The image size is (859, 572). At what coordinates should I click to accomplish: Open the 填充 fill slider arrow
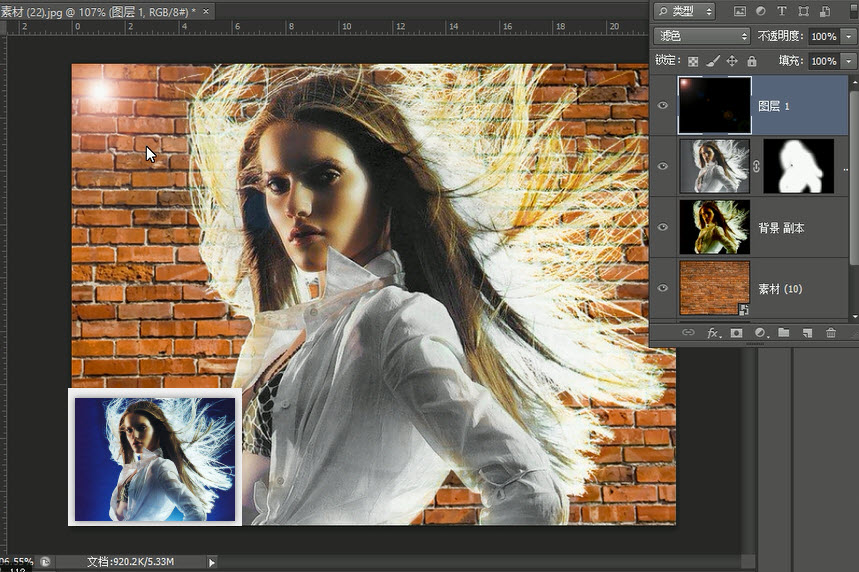tap(849, 61)
